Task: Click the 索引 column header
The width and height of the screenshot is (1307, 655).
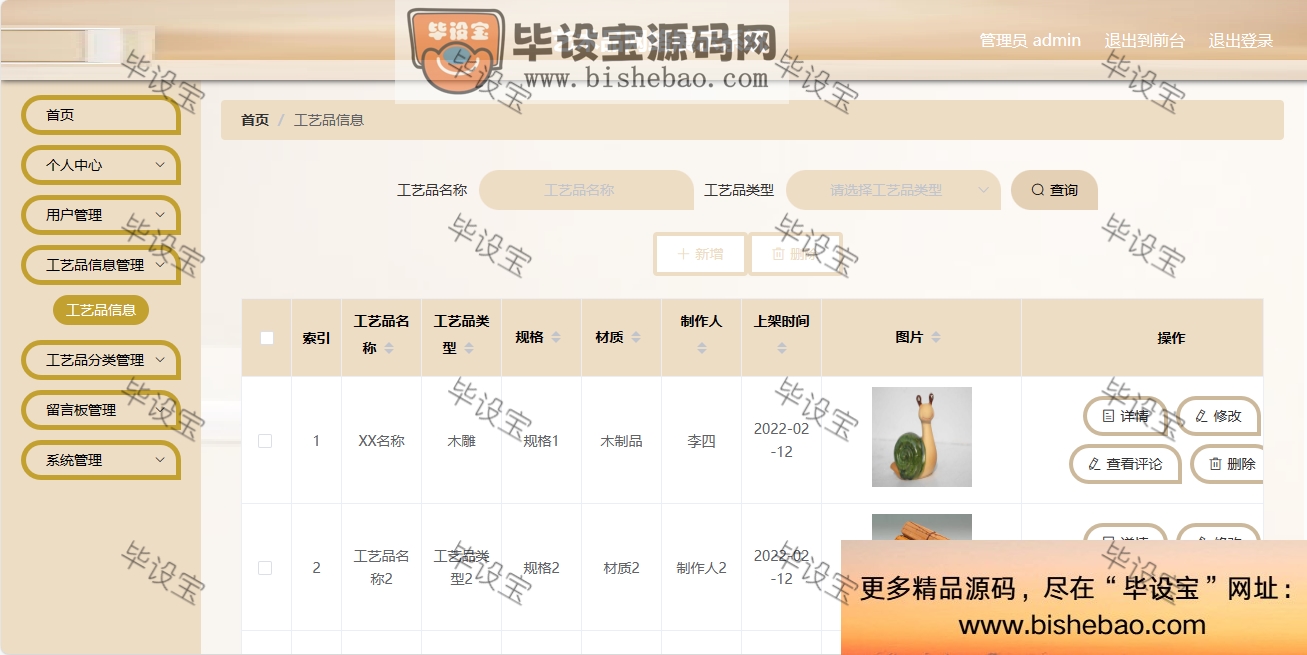Action: [x=316, y=338]
